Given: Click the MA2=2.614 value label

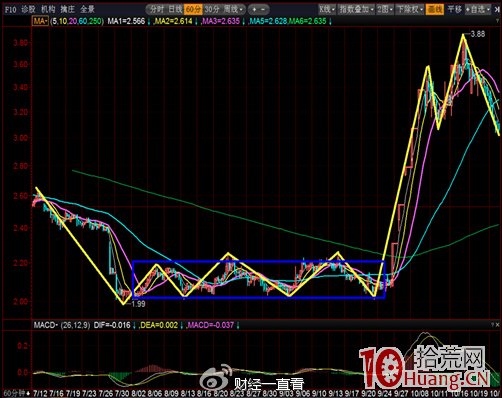Looking at the screenshot, I should click(x=174, y=21).
